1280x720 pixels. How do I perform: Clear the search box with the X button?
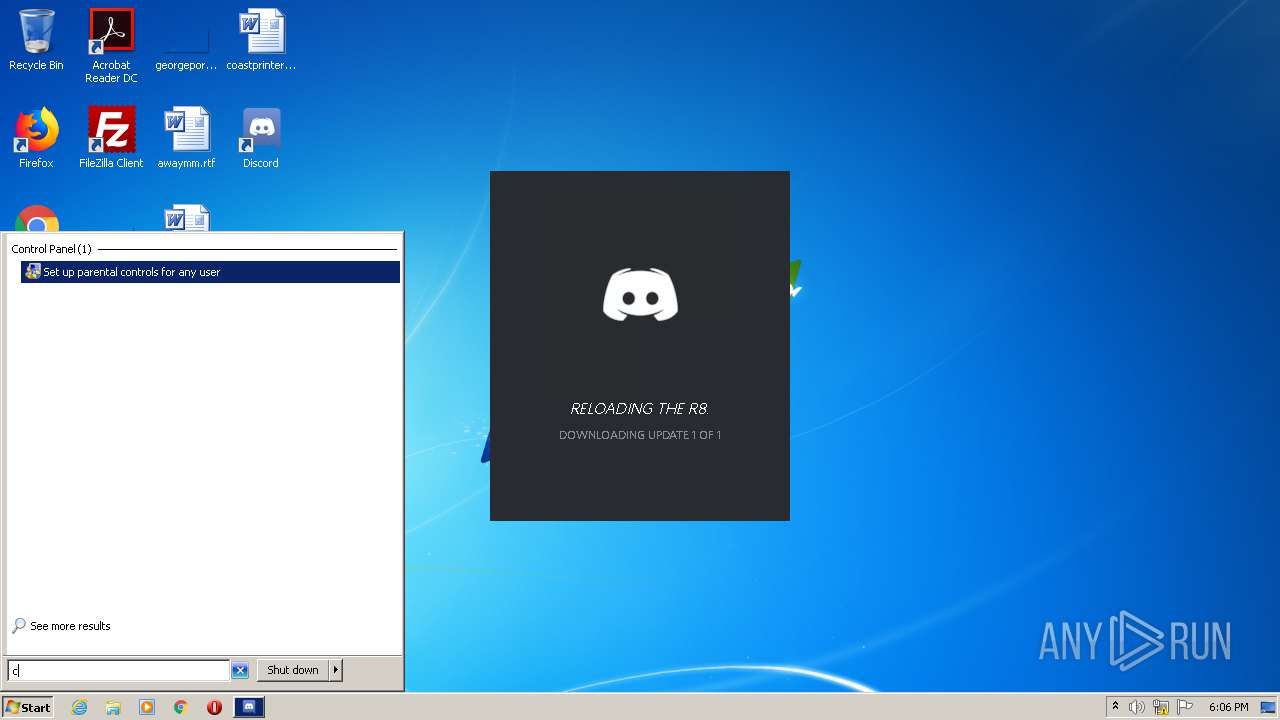click(x=240, y=671)
